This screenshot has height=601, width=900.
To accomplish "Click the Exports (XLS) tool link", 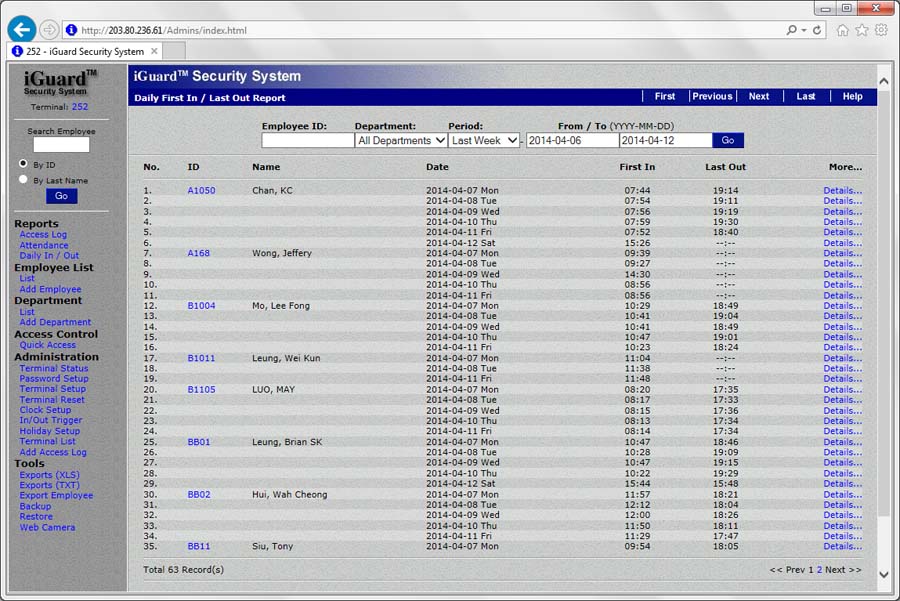I will 50,475.
